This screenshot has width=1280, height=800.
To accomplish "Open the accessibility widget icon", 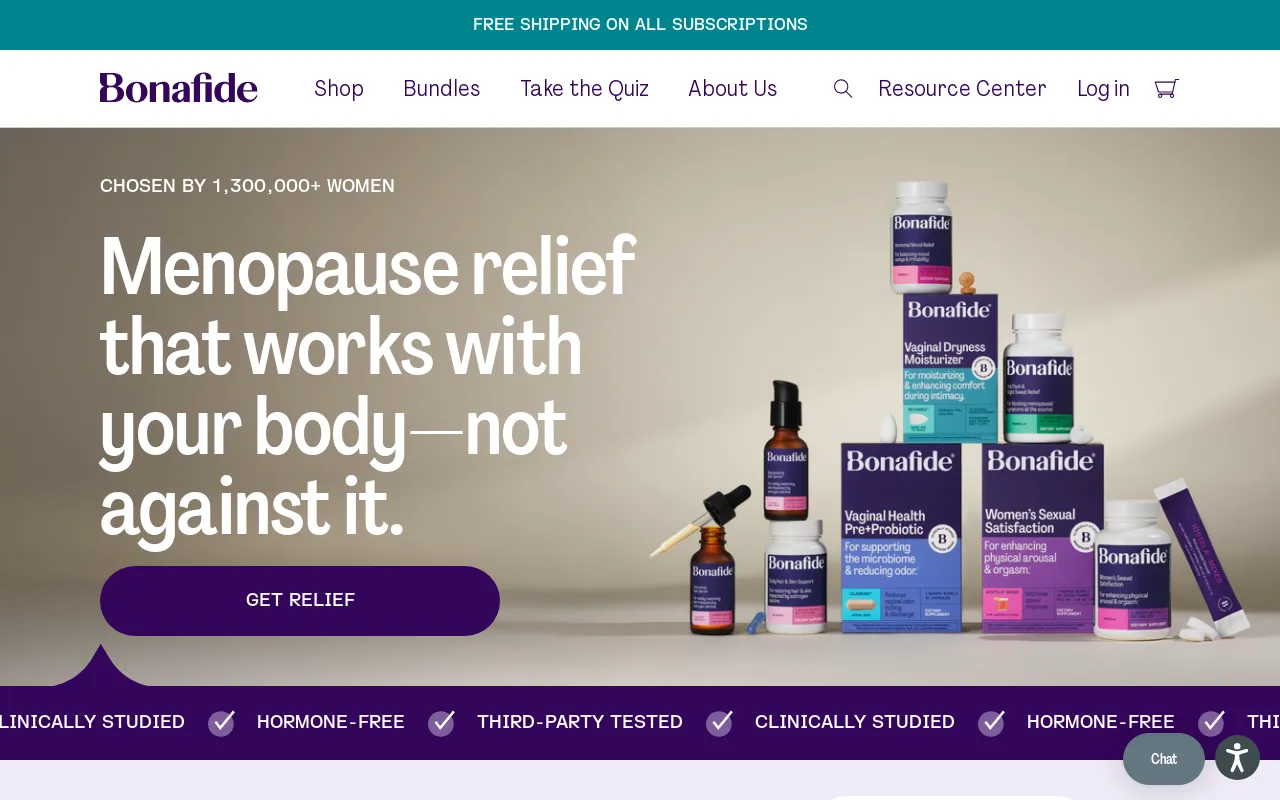I will click(x=1237, y=758).
